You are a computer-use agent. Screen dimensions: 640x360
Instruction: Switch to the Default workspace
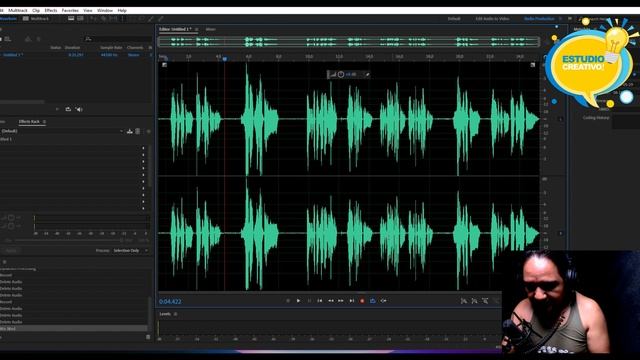pyautogui.click(x=454, y=19)
